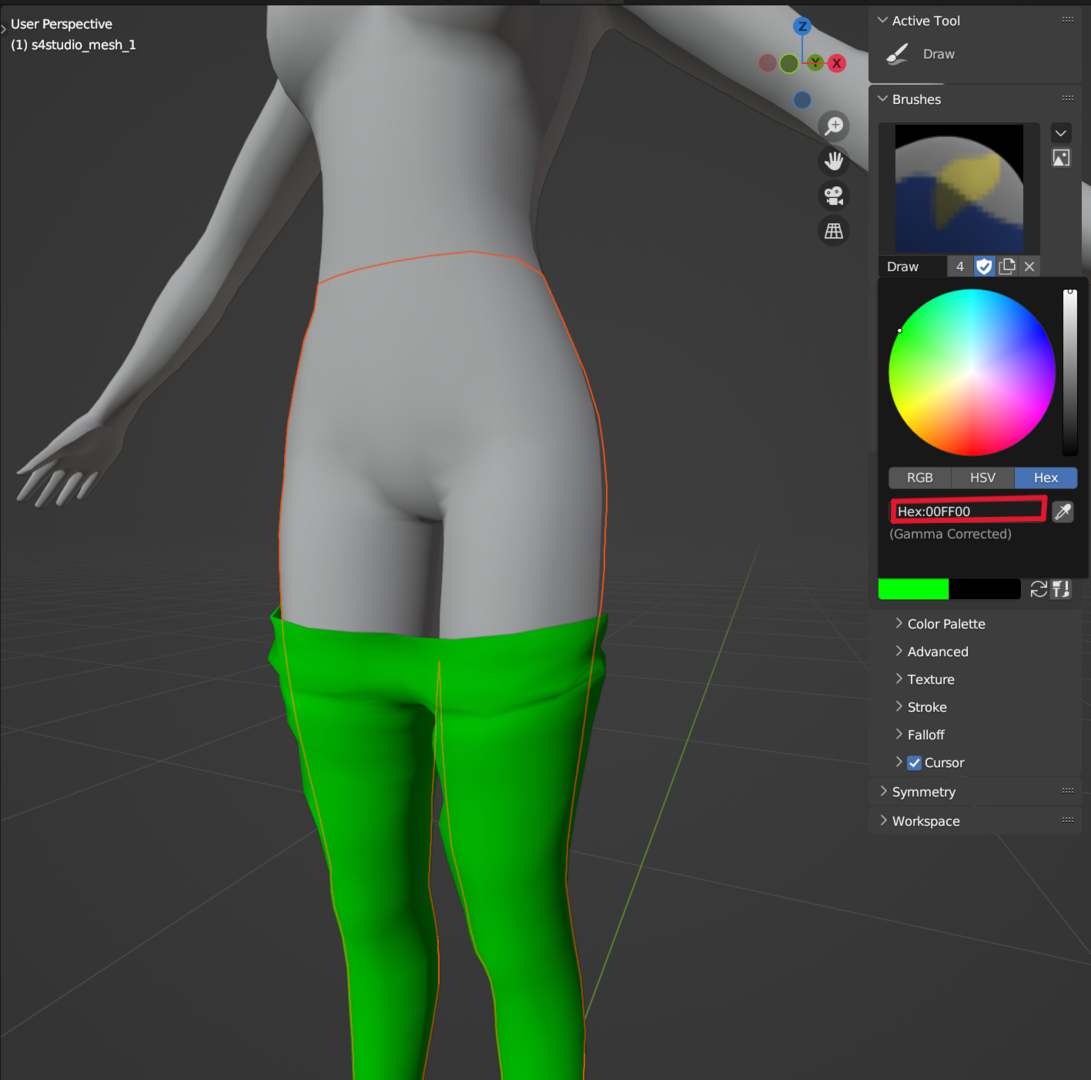Click the black secondary color swatch

click(985, 589)
